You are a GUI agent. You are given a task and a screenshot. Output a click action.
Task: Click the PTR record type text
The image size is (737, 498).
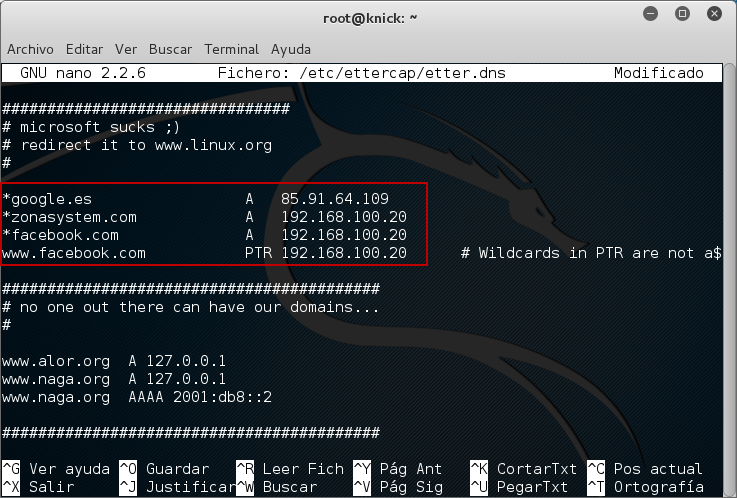(x=258, y=253)
